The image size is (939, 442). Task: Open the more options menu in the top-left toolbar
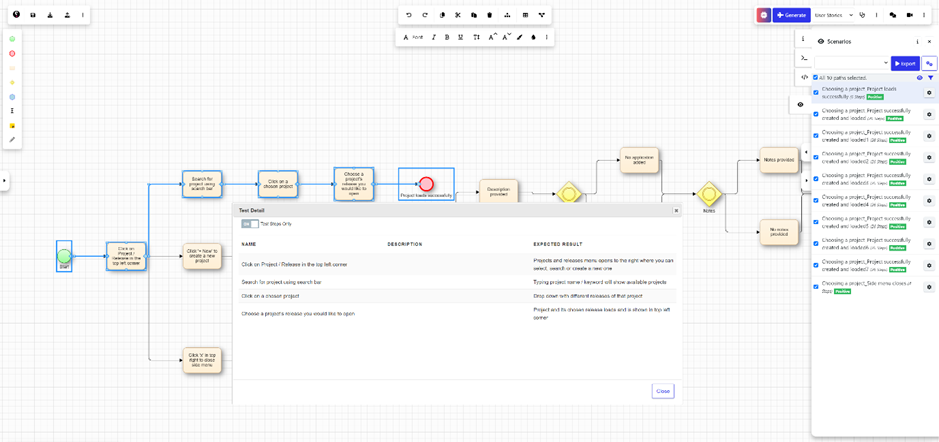[x=83, y=15]
